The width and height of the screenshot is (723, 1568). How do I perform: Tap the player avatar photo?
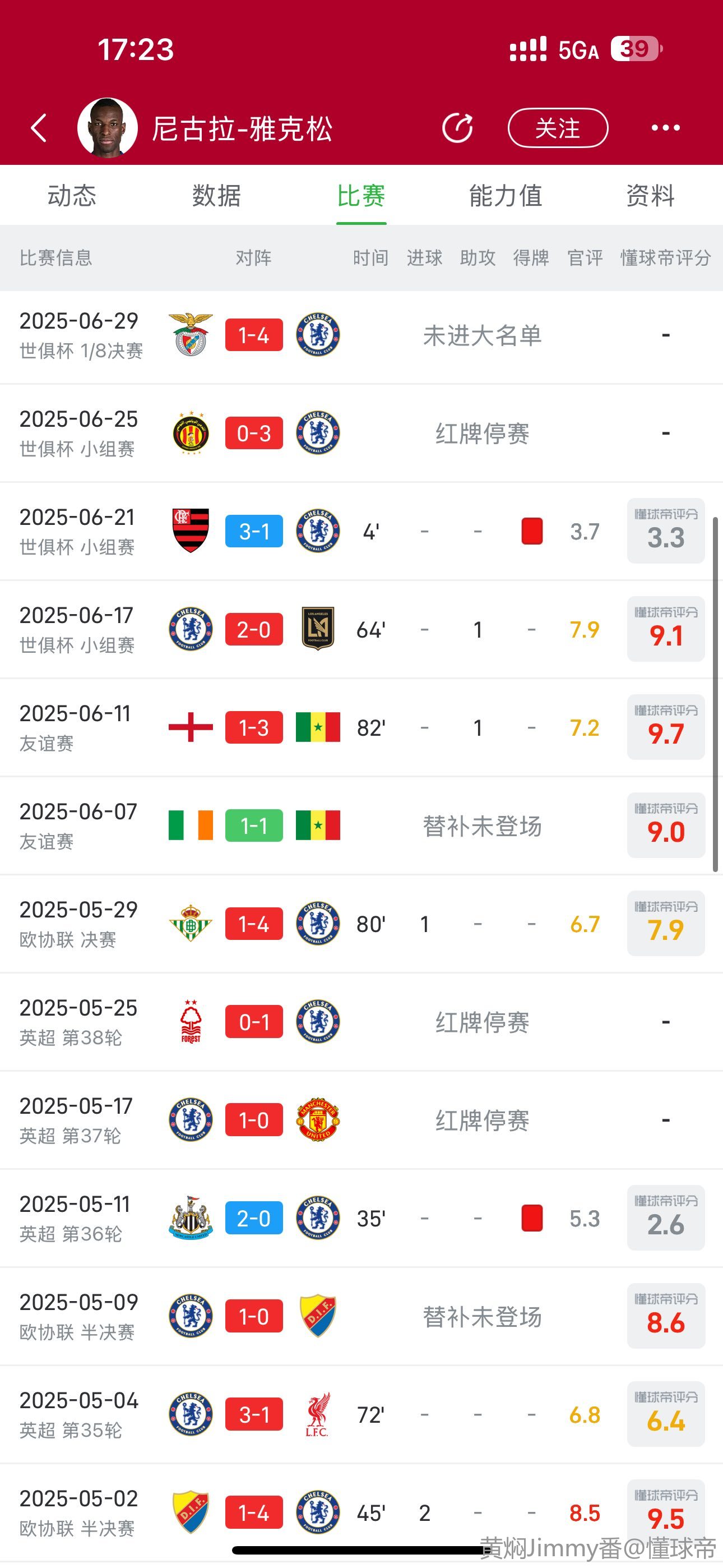108,128
